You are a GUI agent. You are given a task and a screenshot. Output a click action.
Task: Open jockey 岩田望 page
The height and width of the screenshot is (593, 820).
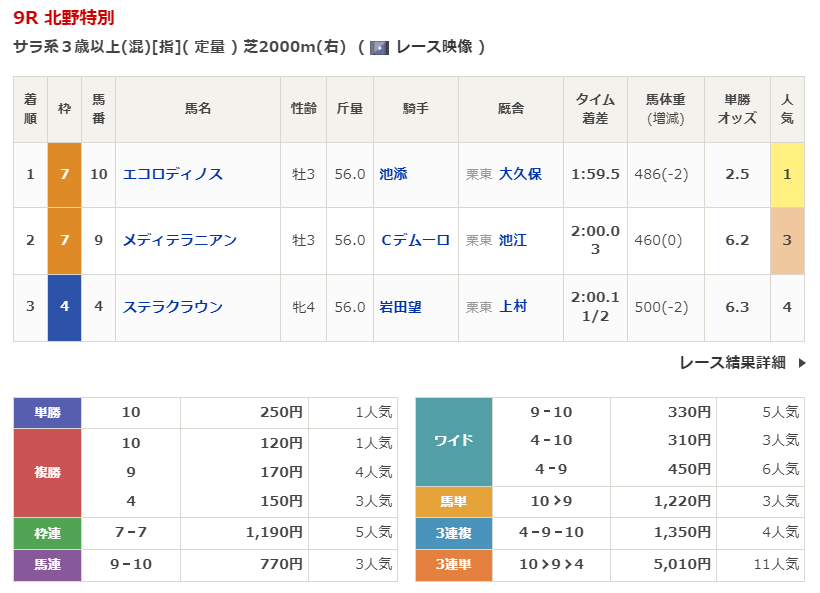(400, 307)
